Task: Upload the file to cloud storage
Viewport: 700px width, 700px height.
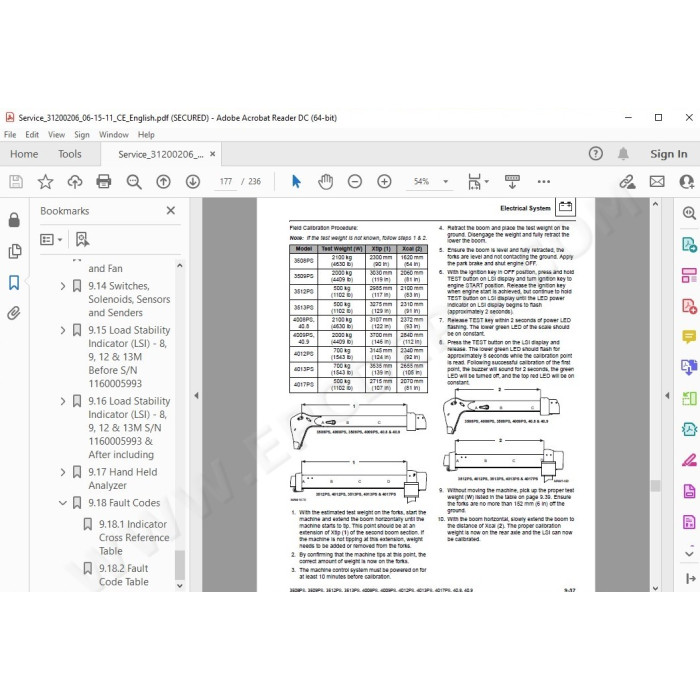Action: [75, 181]
